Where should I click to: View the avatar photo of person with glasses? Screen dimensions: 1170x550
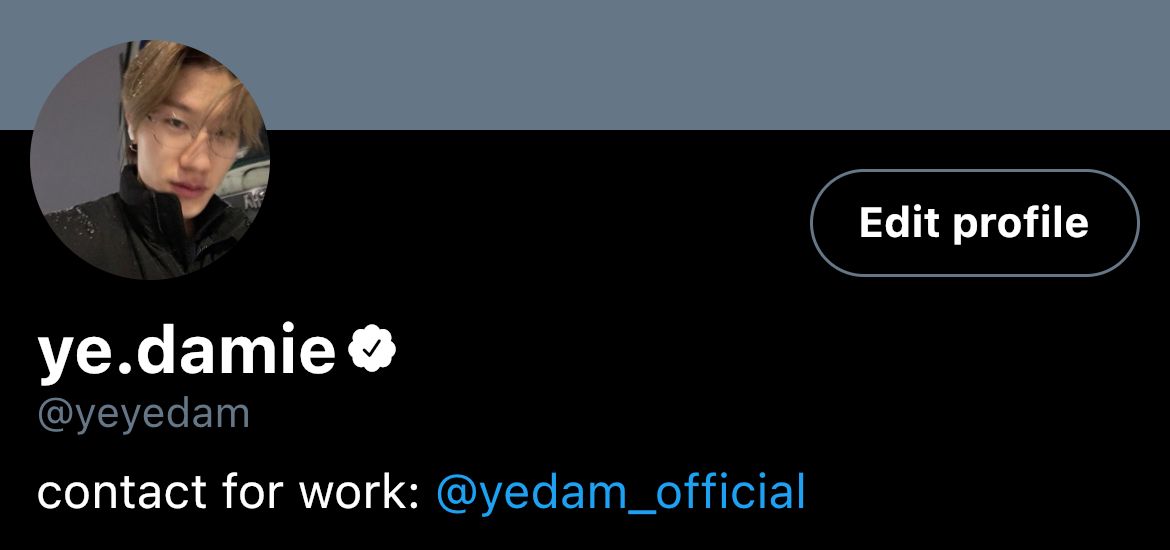[150, 160]
